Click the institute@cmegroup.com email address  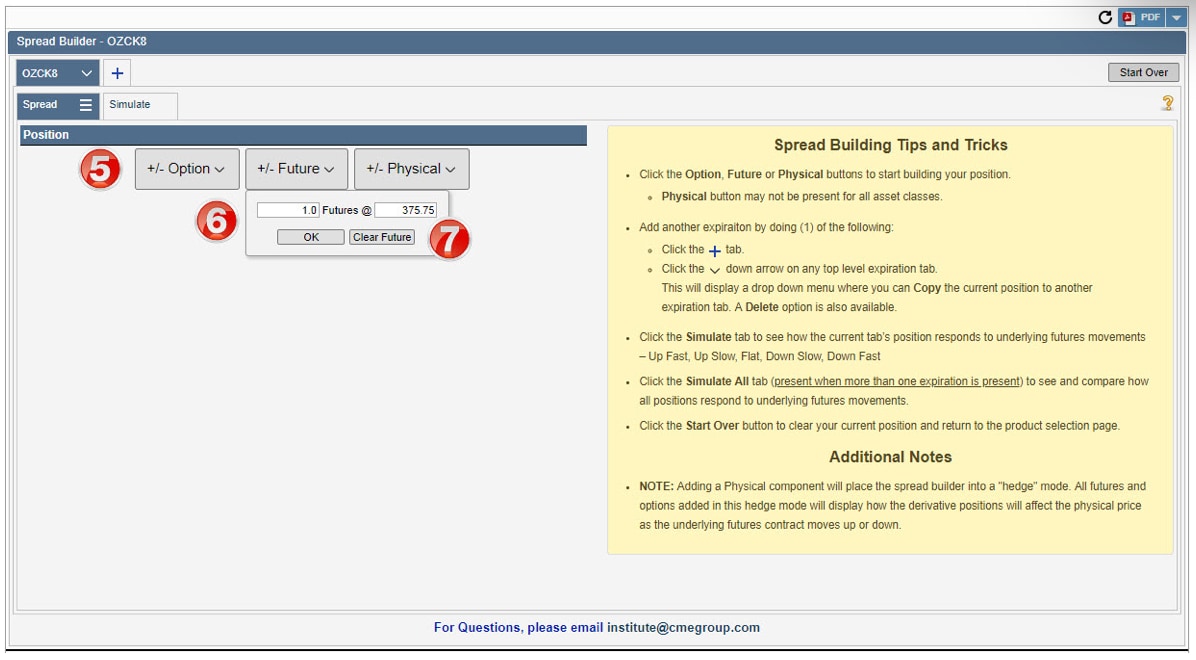[683, 628]
